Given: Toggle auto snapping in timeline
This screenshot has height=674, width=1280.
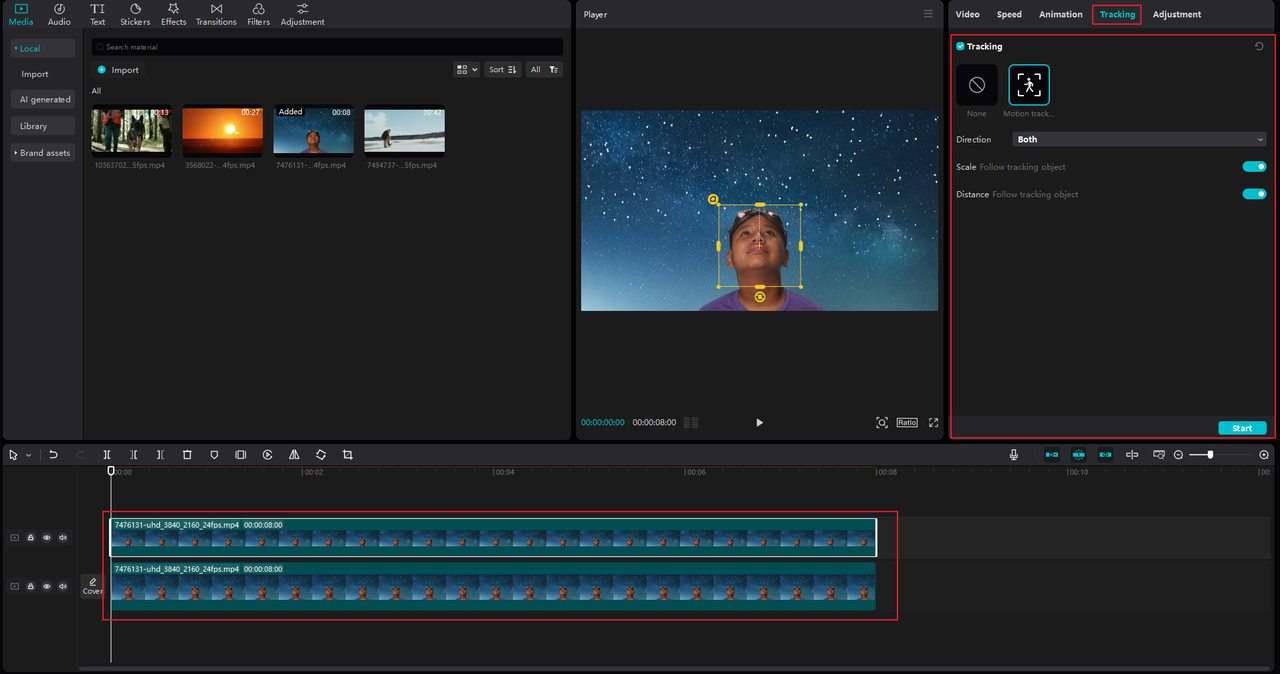Looking at the screenshot, I should tap(1079, 455).
